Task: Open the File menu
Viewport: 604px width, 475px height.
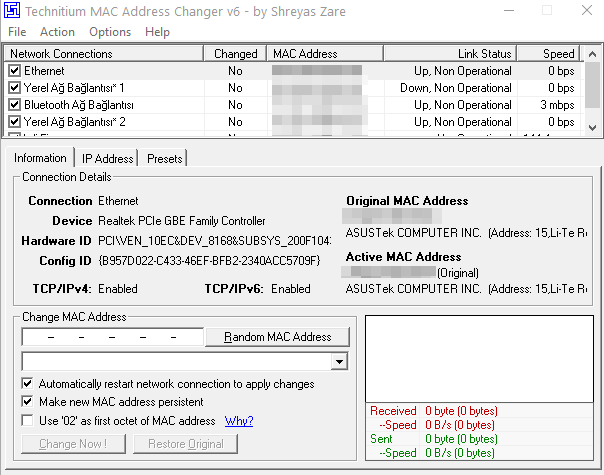Action: (17, 32)
